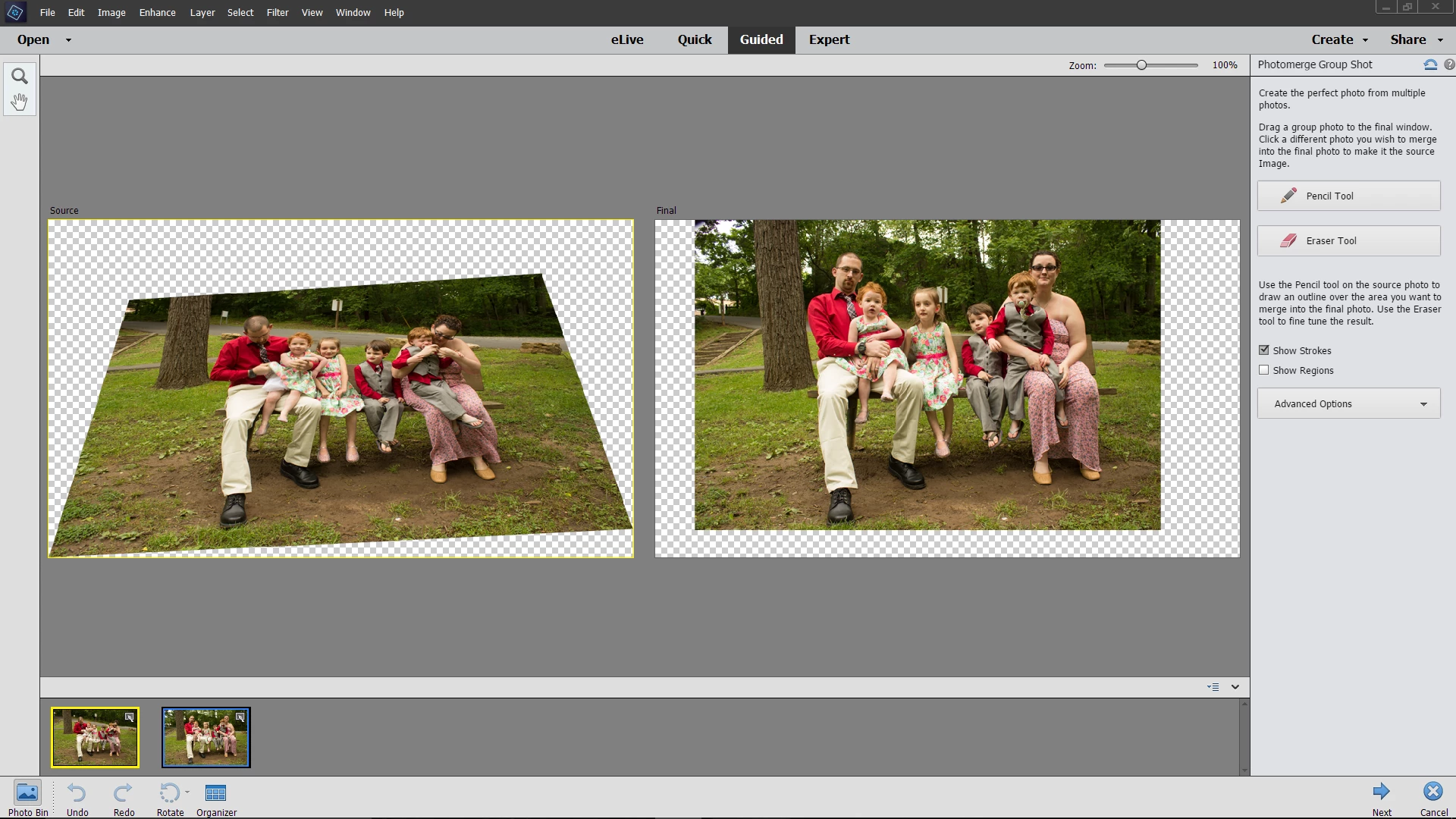
Task: Click the Rotate icon
Action: [169, 793]
